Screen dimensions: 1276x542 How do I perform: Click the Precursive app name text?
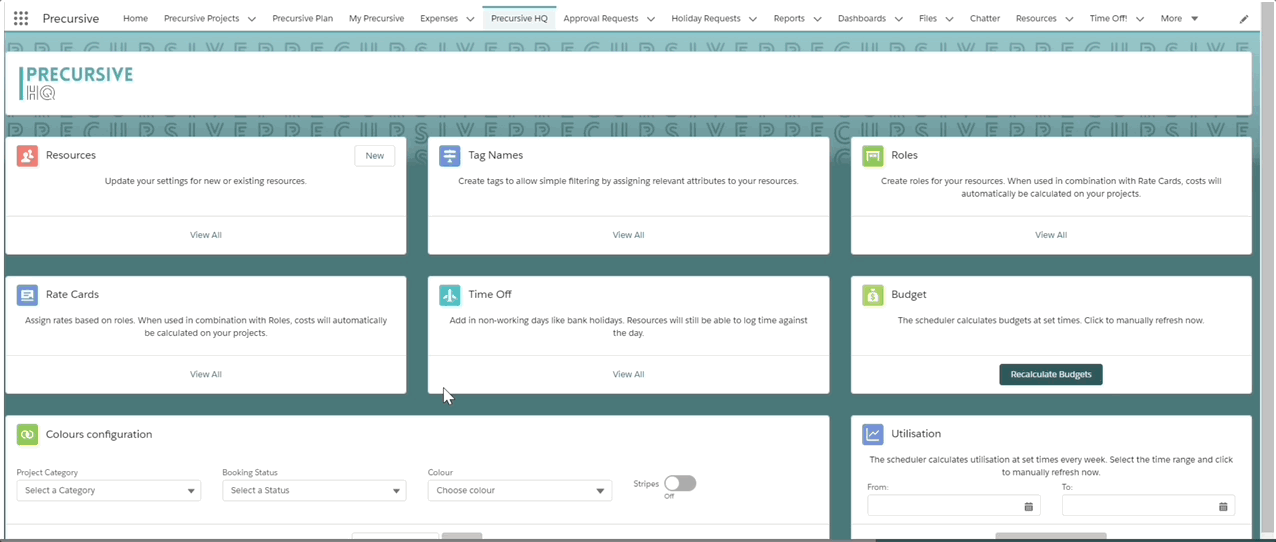coord(71,18)
